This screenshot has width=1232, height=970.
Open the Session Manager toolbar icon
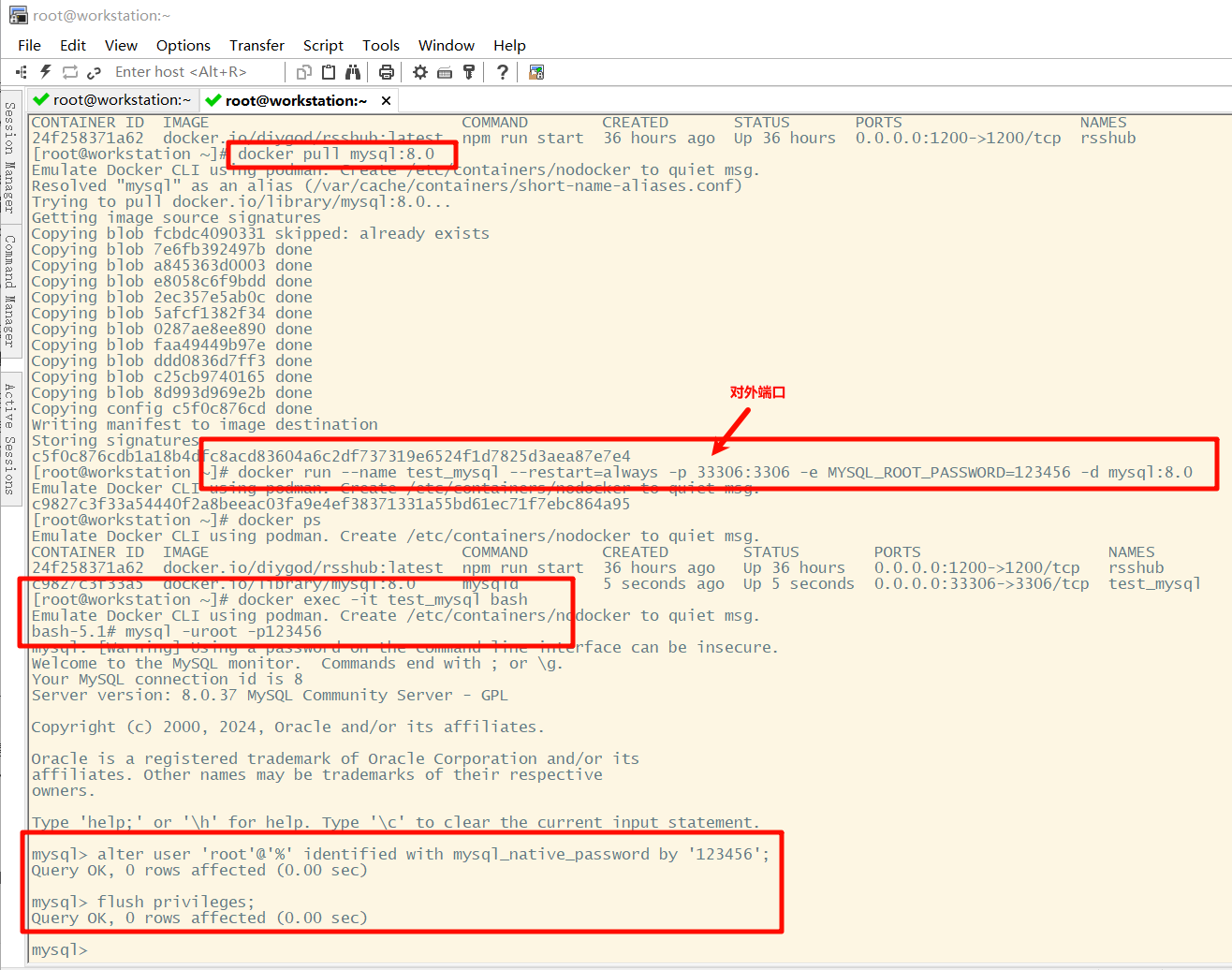[21, 72]
